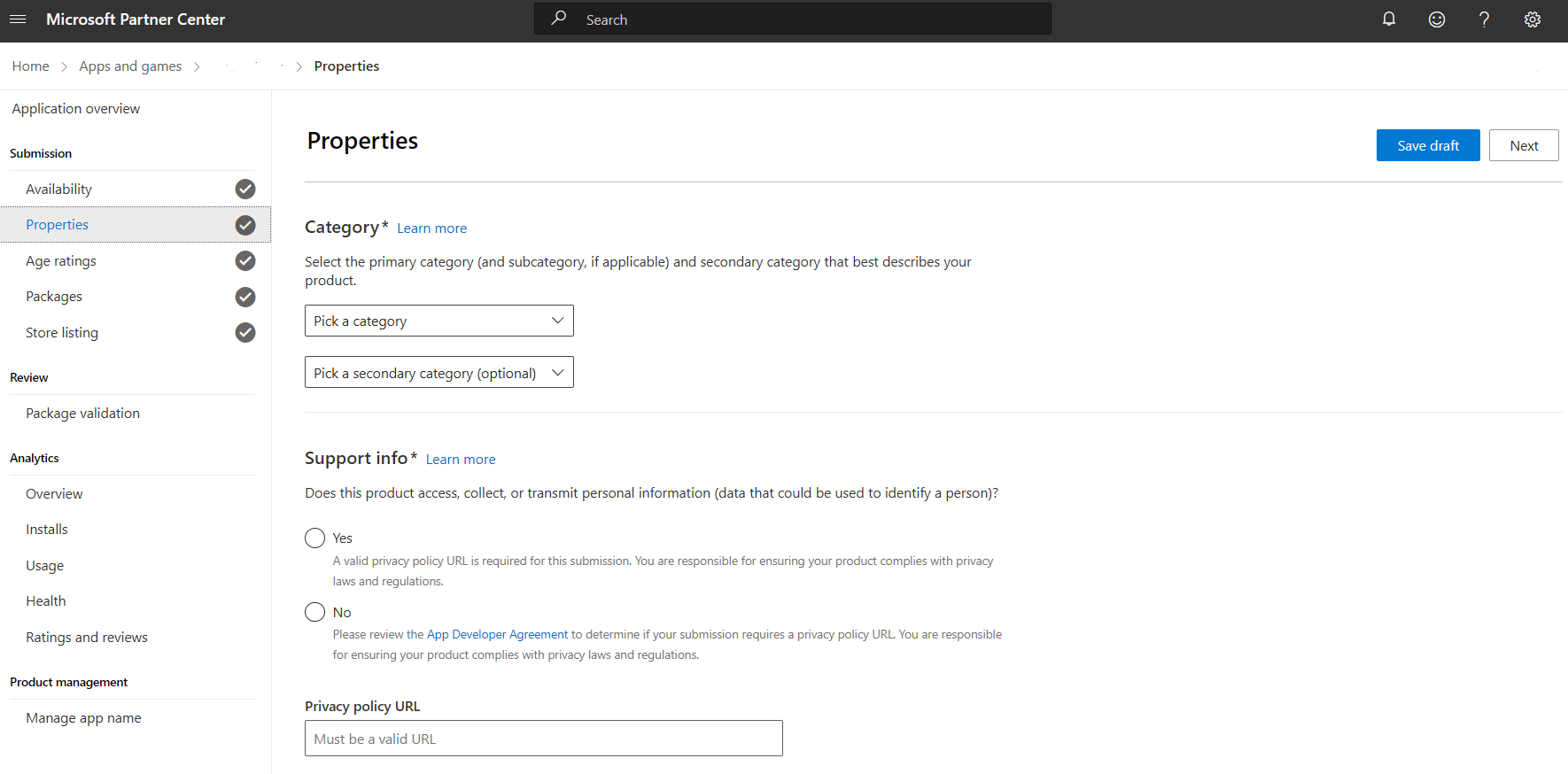This screenshot has width=1568, height=774.
Task: Open the hamburger navigation menu
Action: 18,19
